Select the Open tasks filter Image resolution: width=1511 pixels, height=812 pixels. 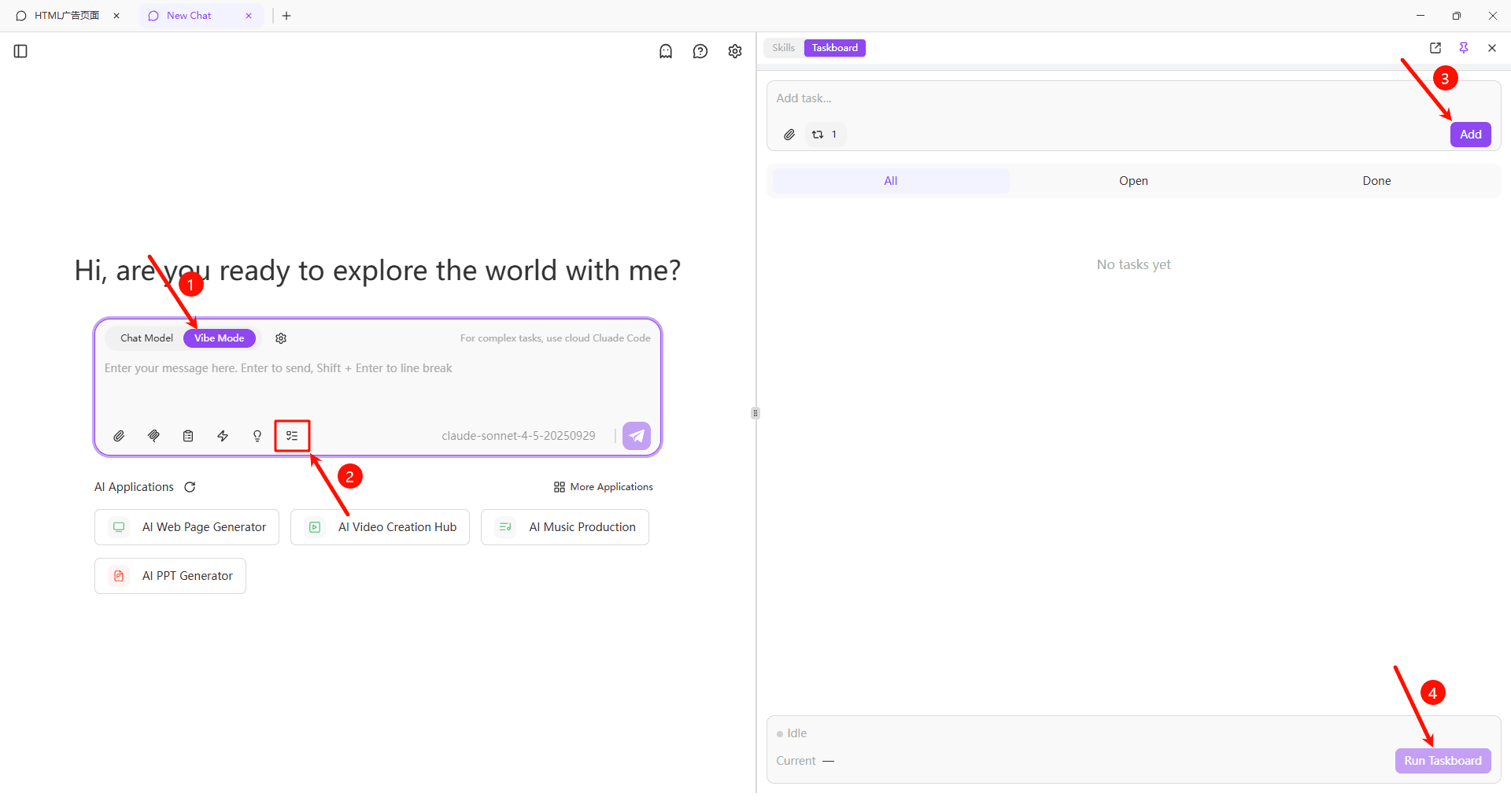point(1133,180)
